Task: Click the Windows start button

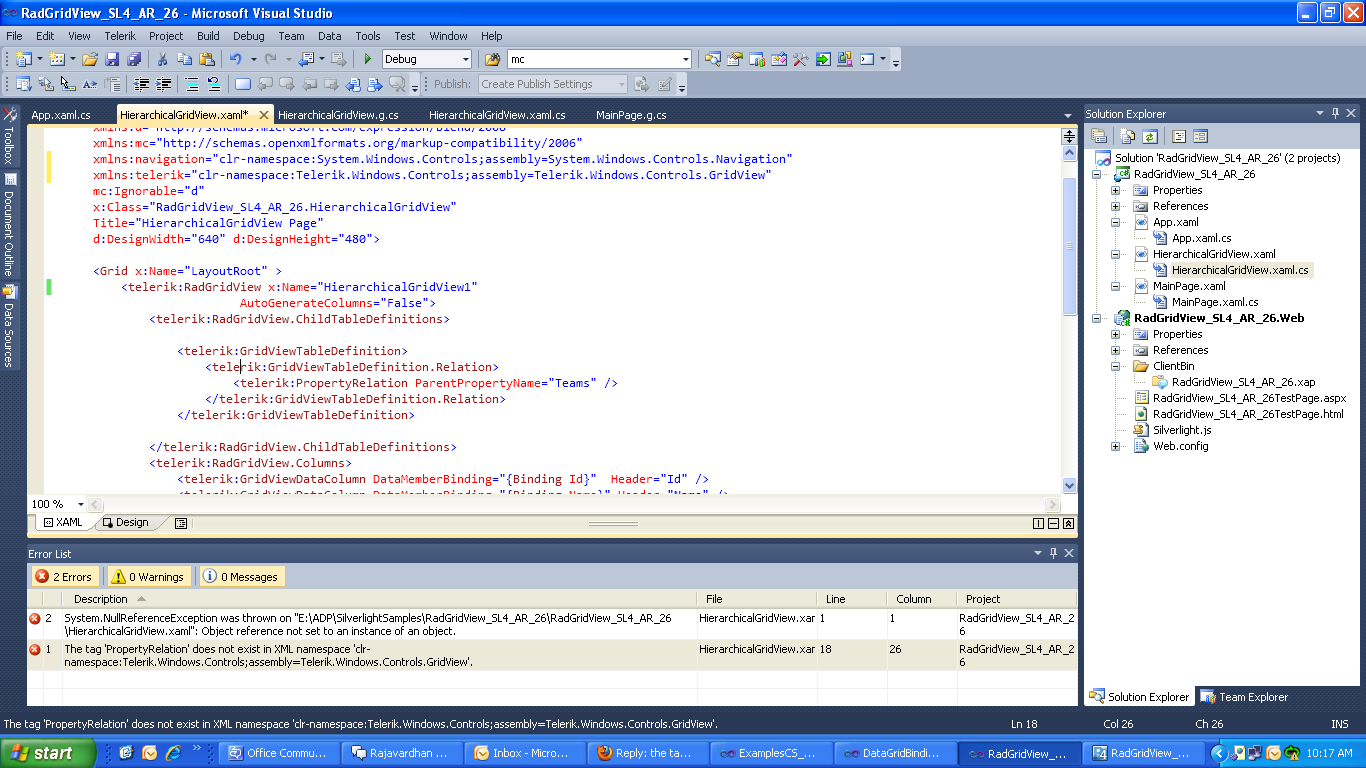Action: point(48,753)
